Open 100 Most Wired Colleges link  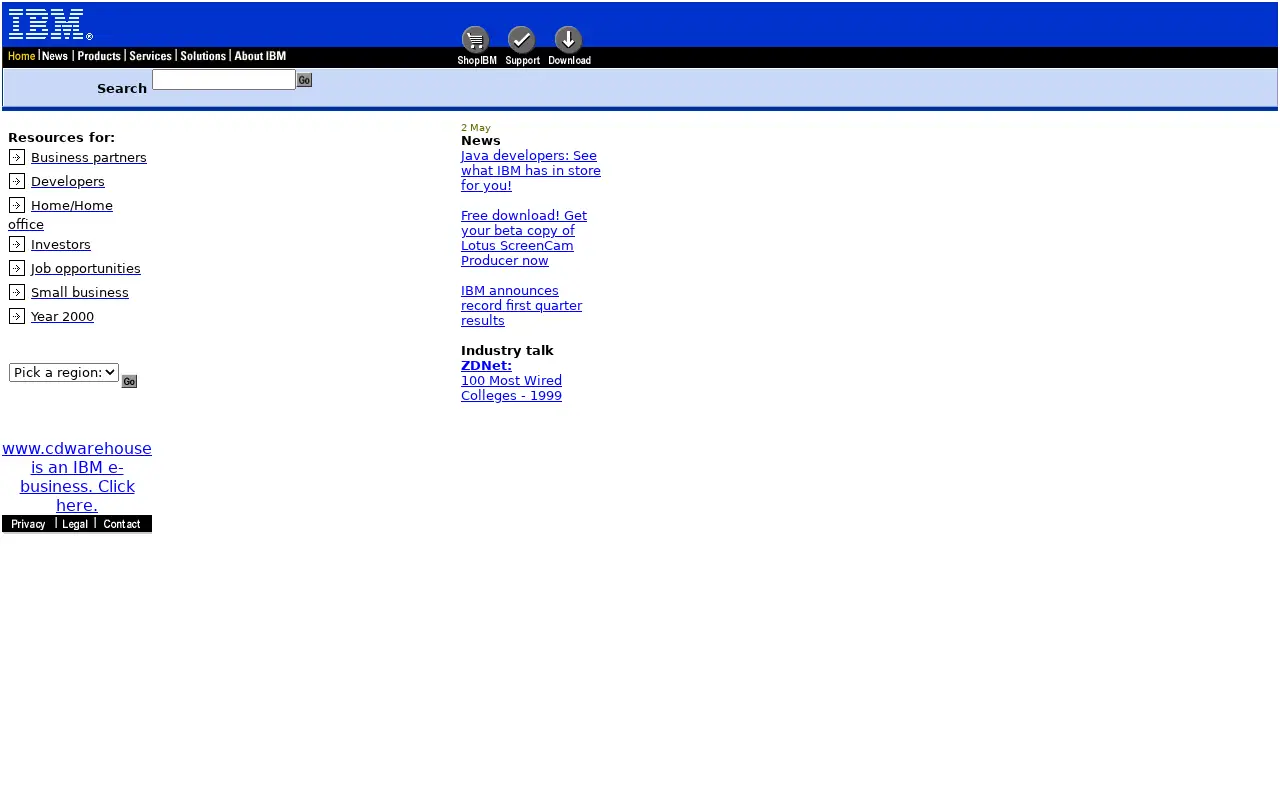coord(511,388)
